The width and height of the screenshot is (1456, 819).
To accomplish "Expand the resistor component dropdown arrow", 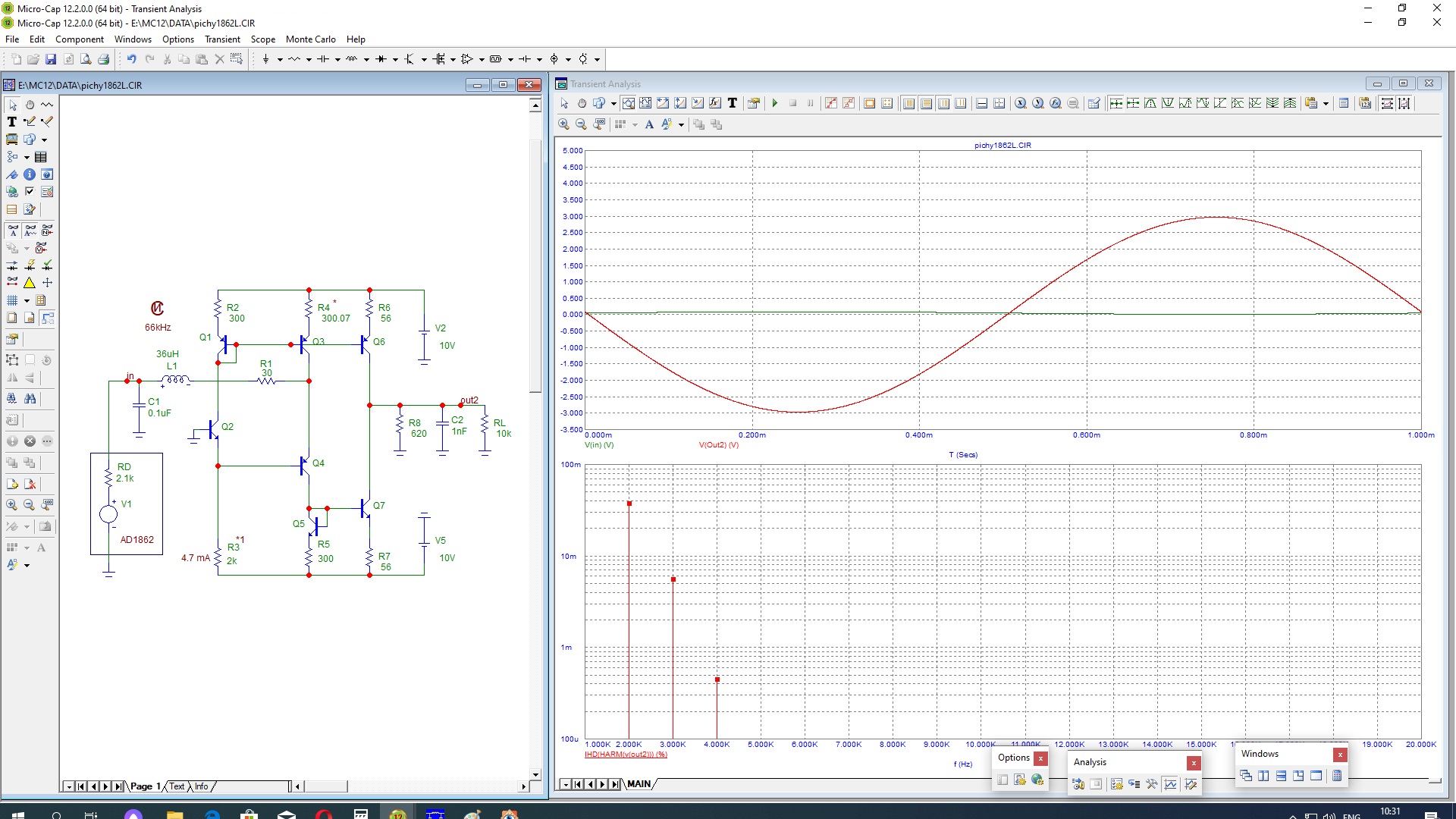I will click(309, 59).
